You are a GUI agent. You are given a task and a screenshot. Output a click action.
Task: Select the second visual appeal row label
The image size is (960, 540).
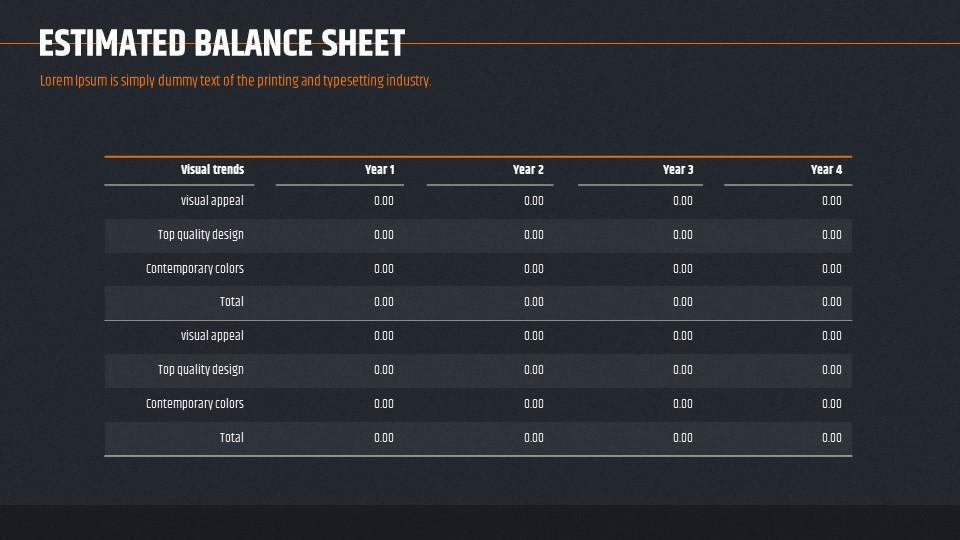pyautogui.click(x=212, y=336)
